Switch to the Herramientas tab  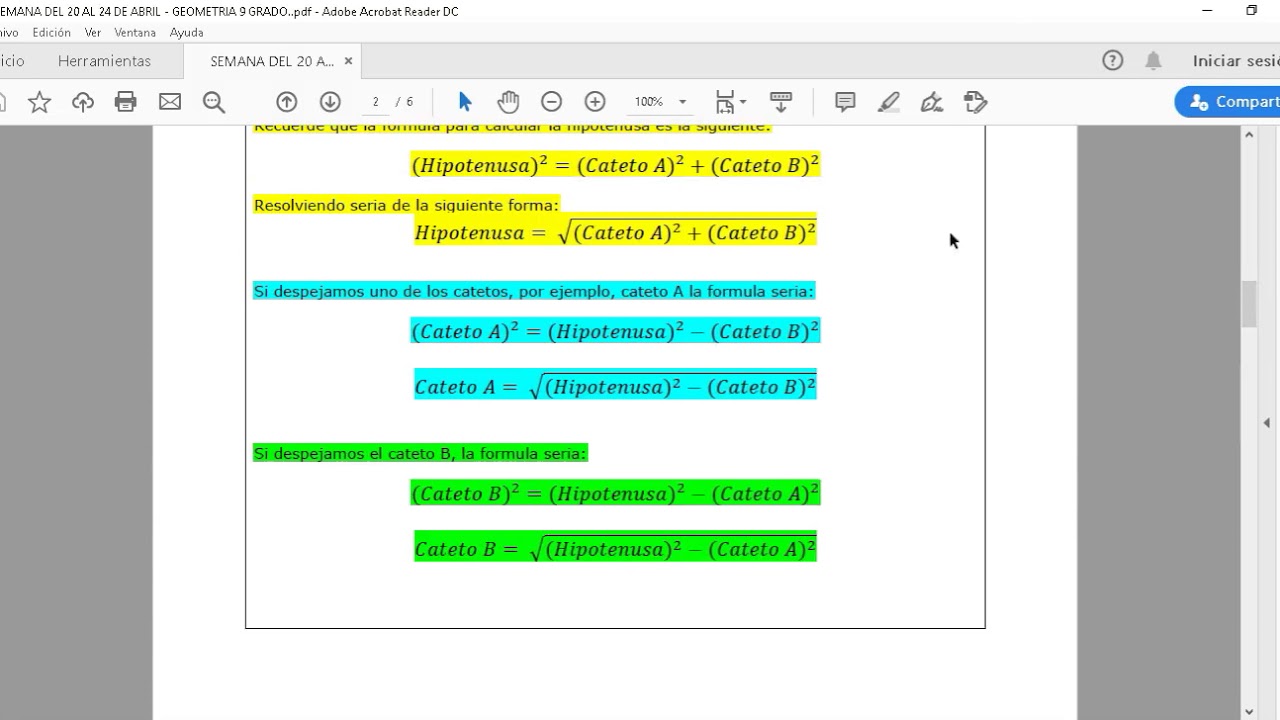tap(104, 61)
